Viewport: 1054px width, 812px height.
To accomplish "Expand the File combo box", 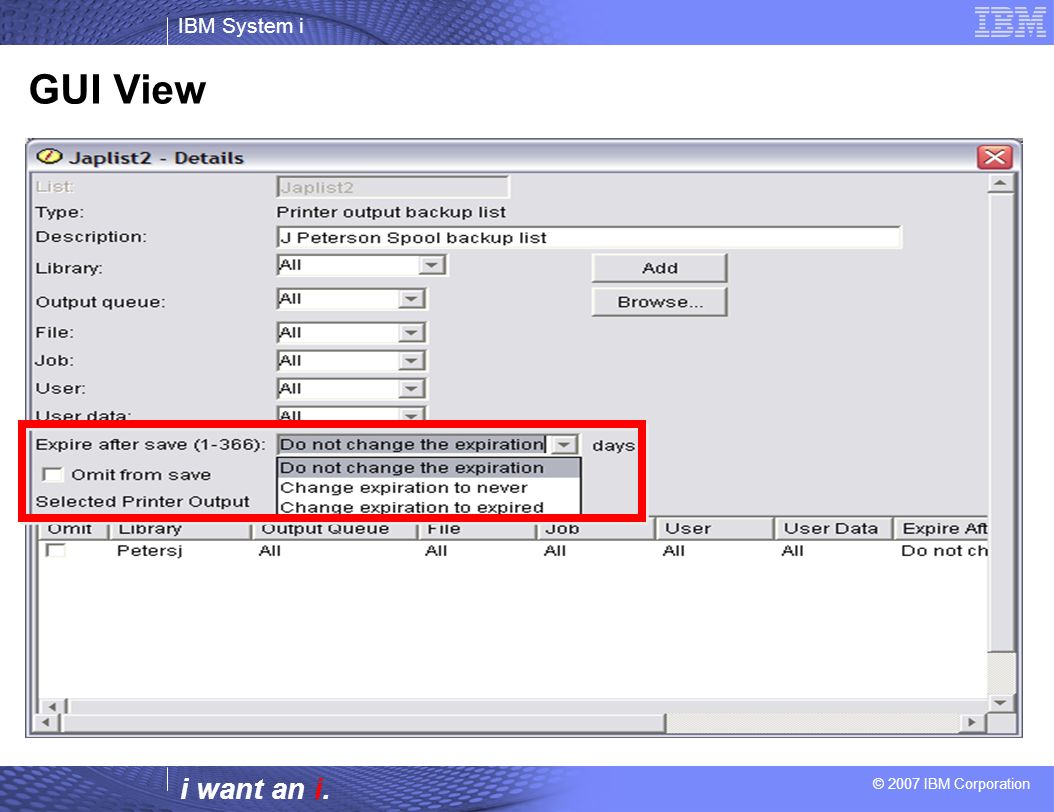I will point(411,332).
